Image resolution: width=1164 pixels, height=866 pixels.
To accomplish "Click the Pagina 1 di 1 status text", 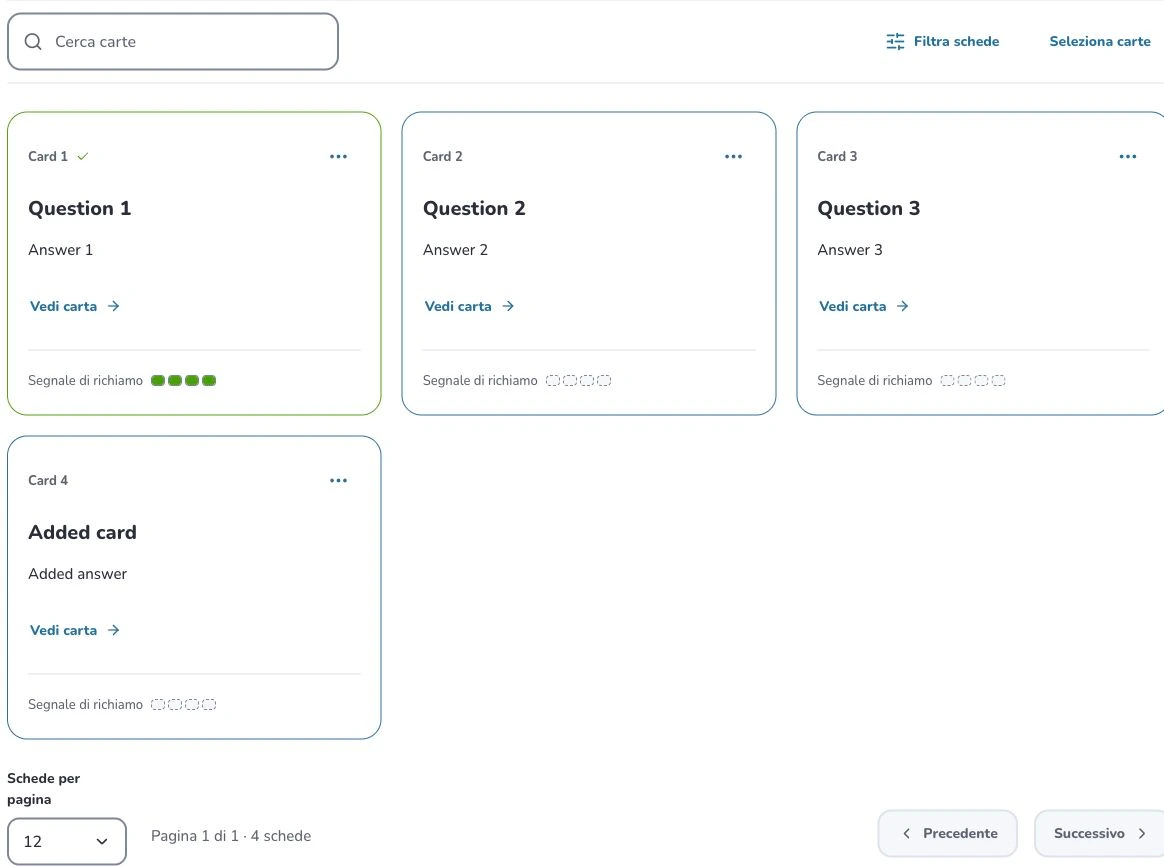I will 231,836.
